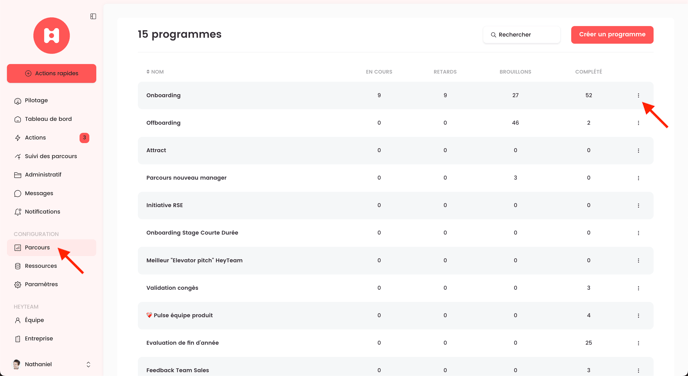Click Offboarding brouillons value 46
Screen dimensions: 688x376
click(x=515, y=123)
